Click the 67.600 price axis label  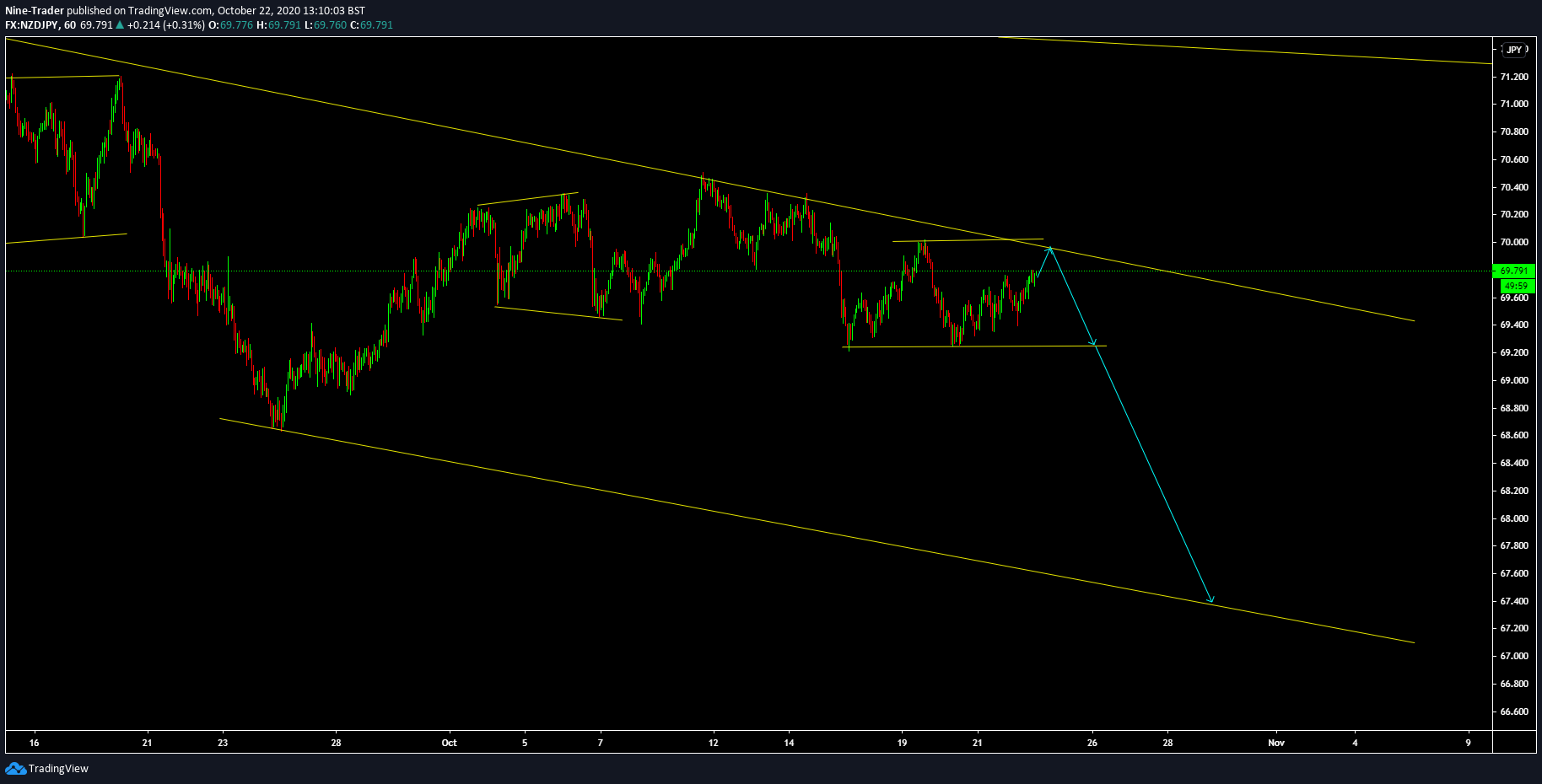(x=1514, y=573)
